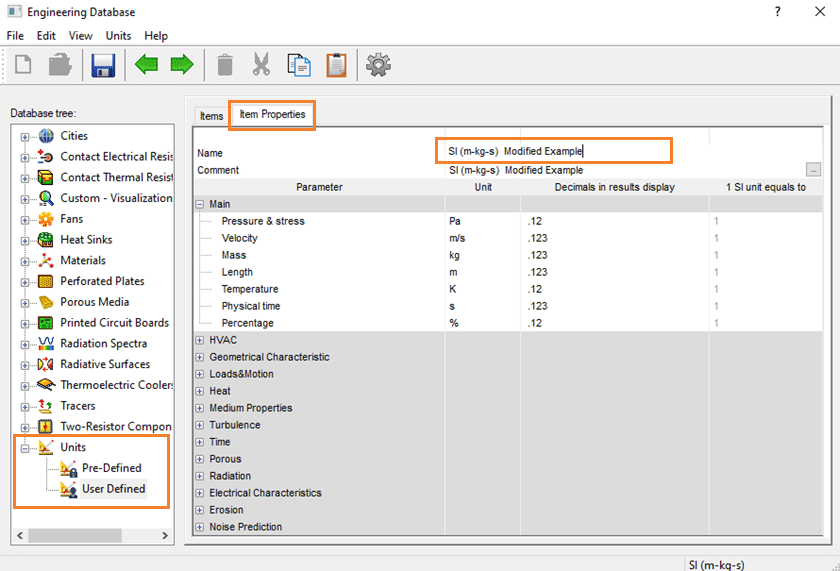Switch to the Item Properties tab
Image resolution: width=840 pixels, height=571 pixels.
click(272, 115)
